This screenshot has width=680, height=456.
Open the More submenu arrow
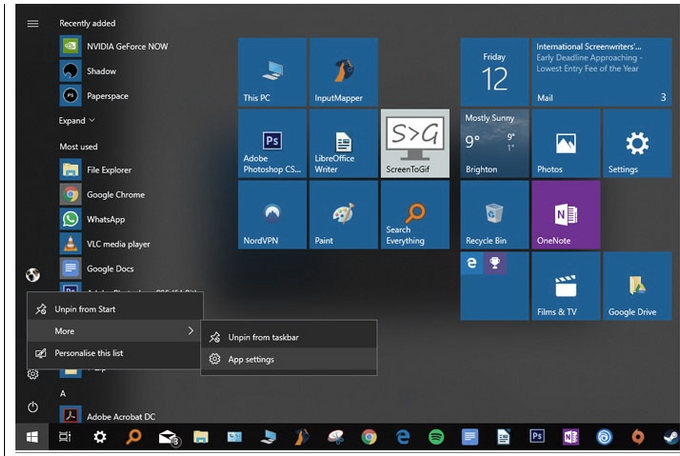(191, 331)
